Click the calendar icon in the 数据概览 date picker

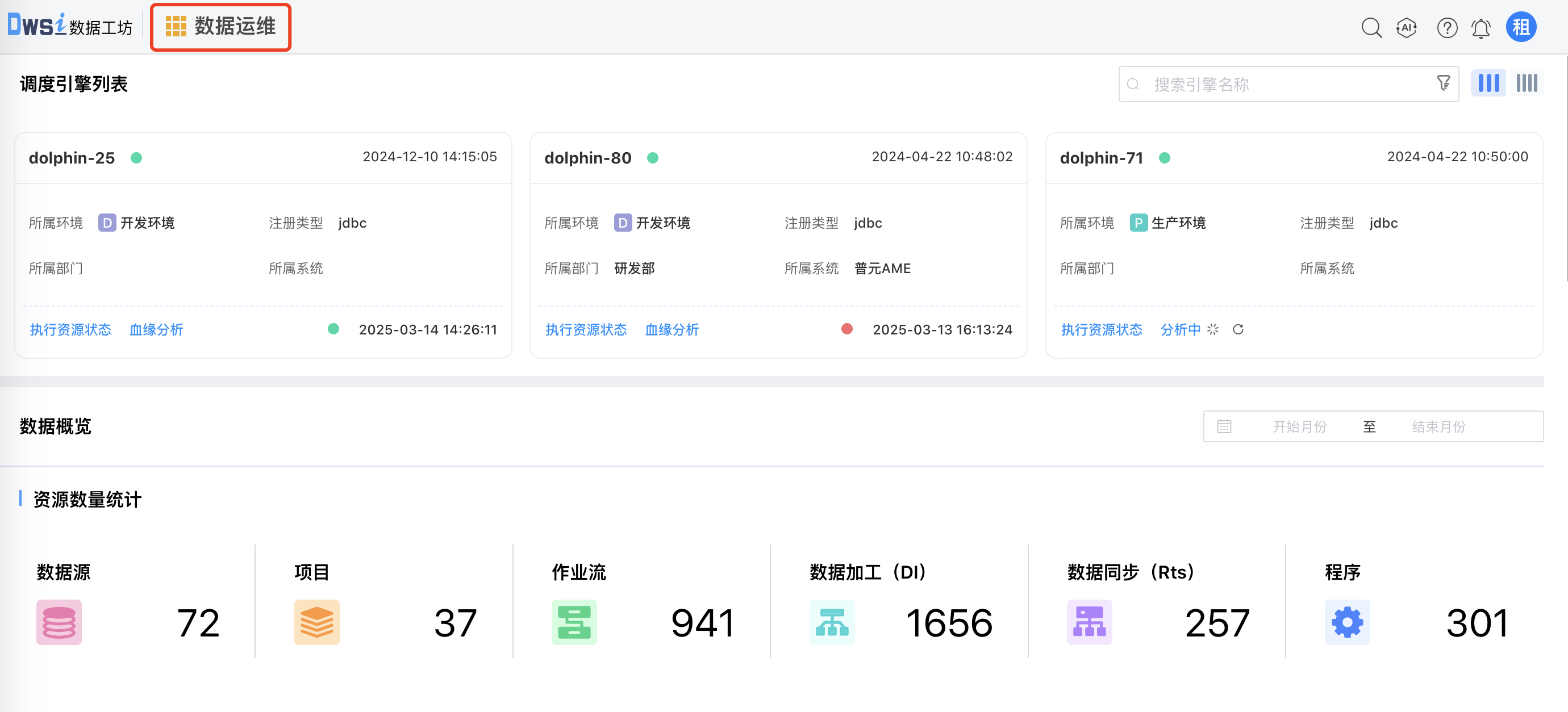pos(1225,426)
